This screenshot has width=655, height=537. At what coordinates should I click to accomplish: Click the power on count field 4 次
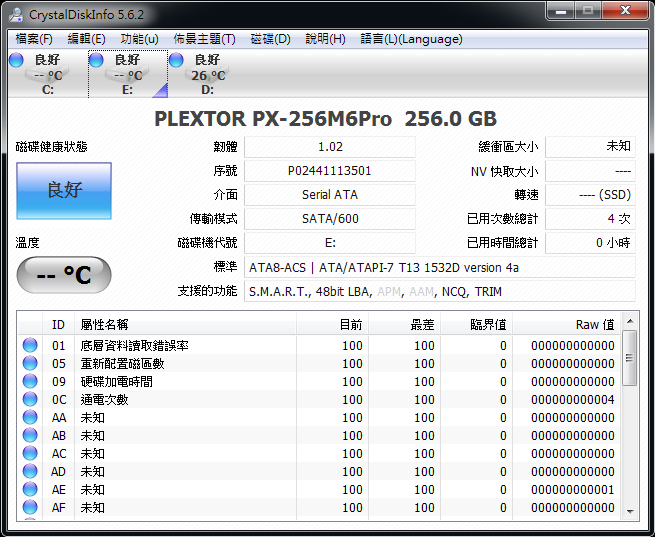pyautogui.click(x=591, y=219)
